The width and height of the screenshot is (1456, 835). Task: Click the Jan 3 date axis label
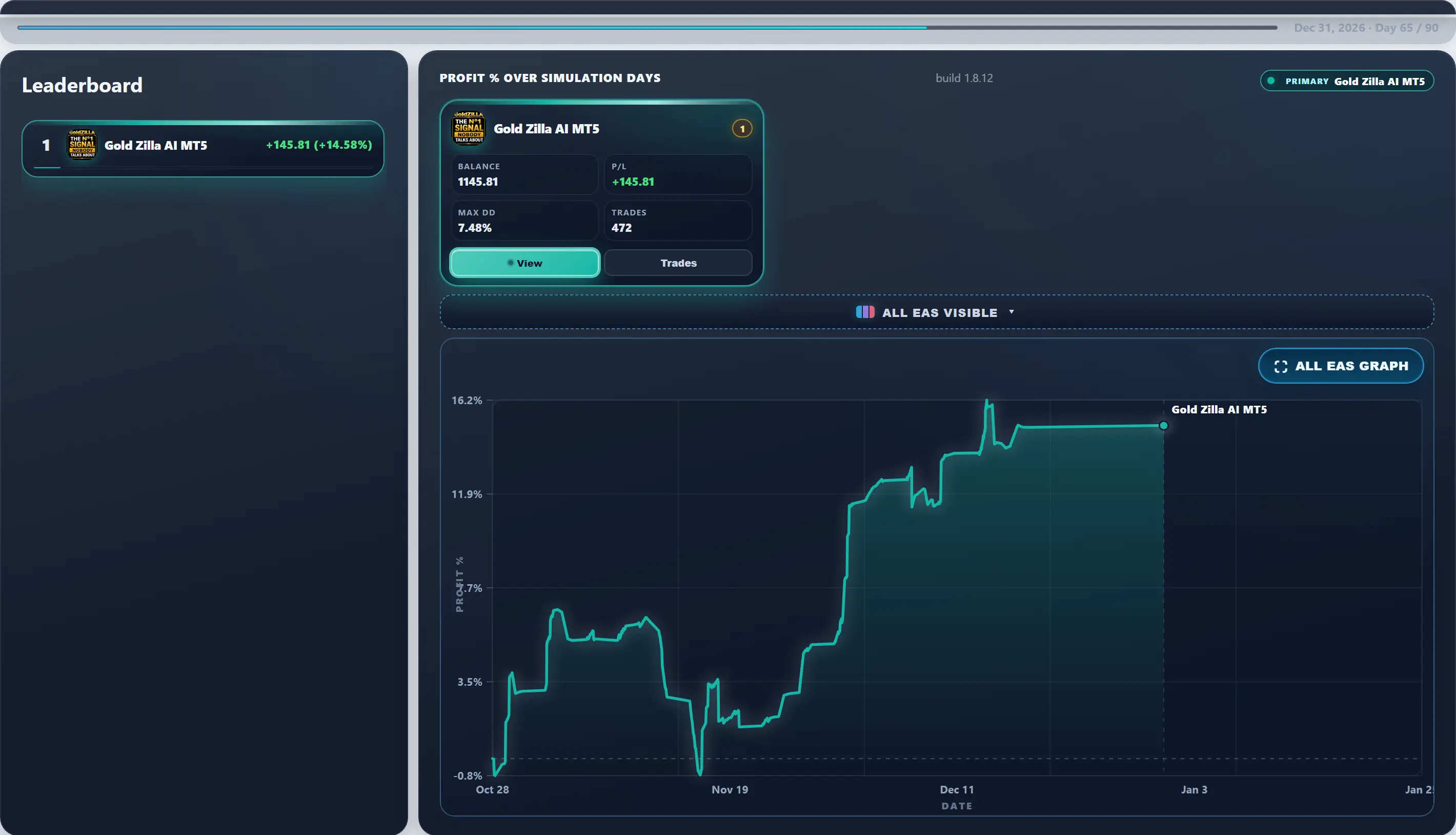pyautogui.click(x=1194, y=790)
